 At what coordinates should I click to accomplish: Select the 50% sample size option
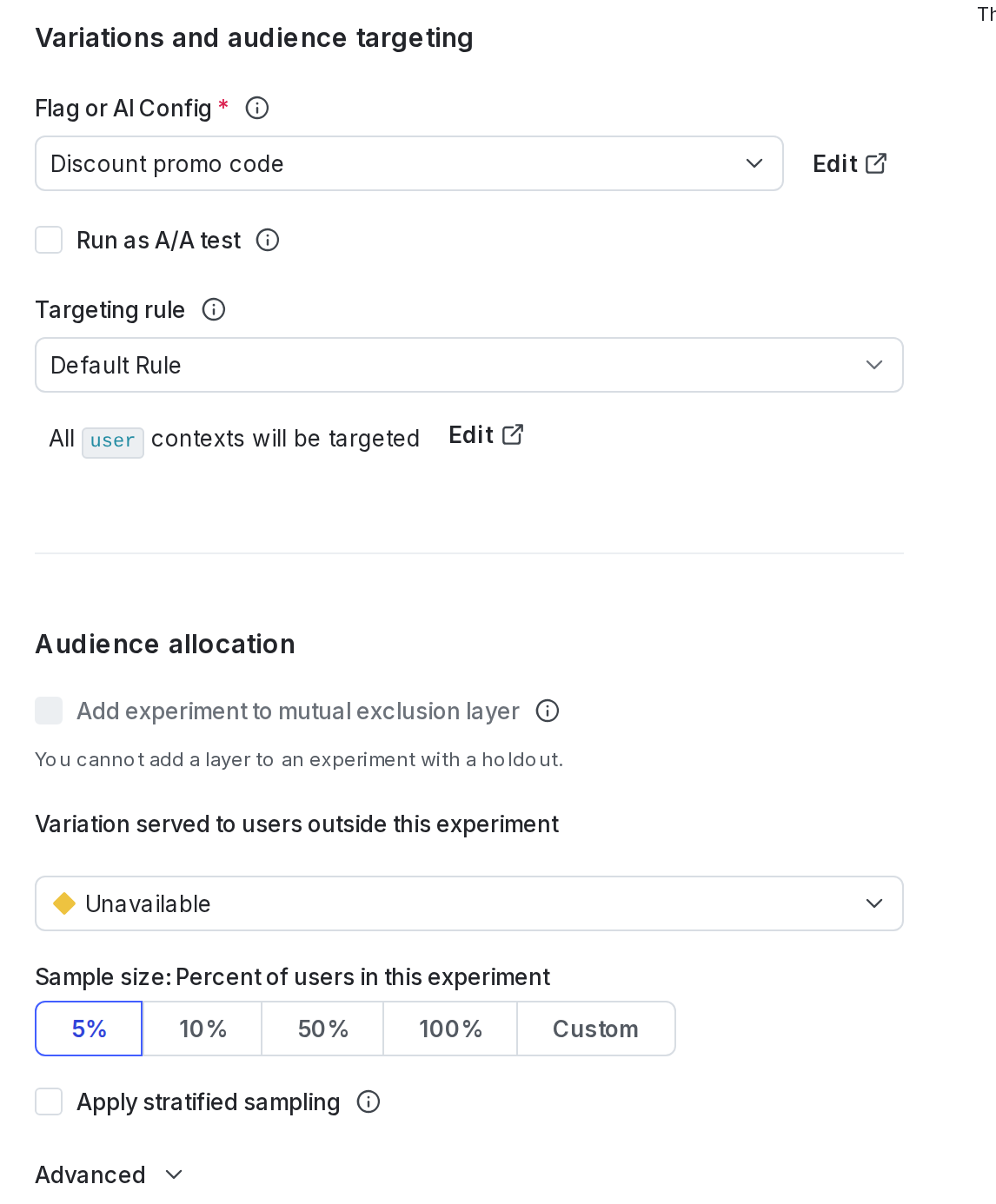[x=322, y=1029]
